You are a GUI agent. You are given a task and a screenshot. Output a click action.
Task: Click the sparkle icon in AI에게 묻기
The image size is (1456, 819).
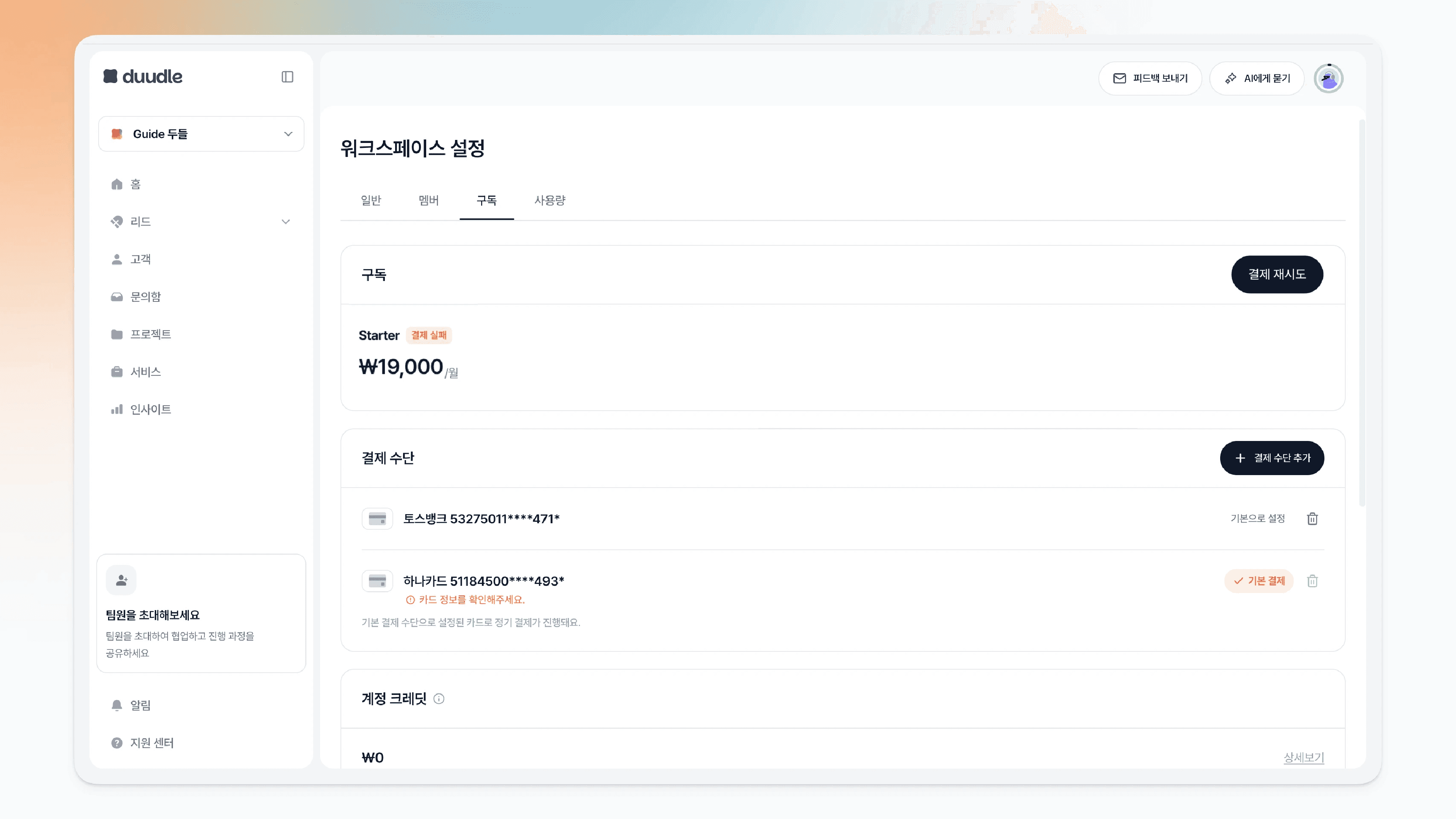1230,78
